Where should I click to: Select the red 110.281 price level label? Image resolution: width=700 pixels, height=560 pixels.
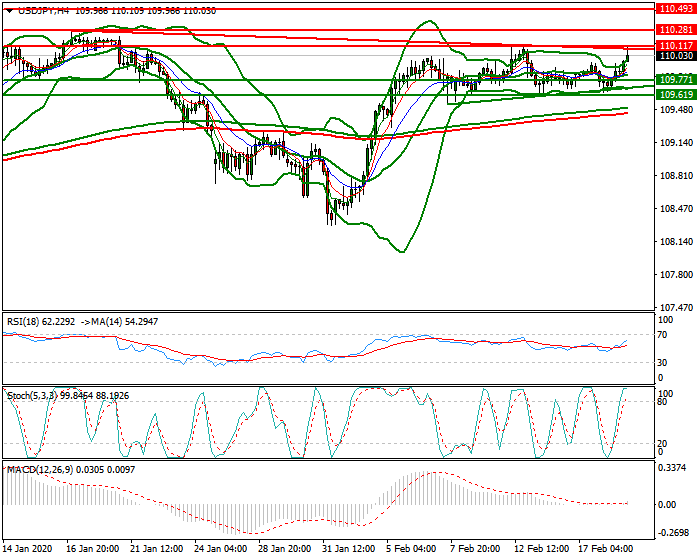click(676, 29)
